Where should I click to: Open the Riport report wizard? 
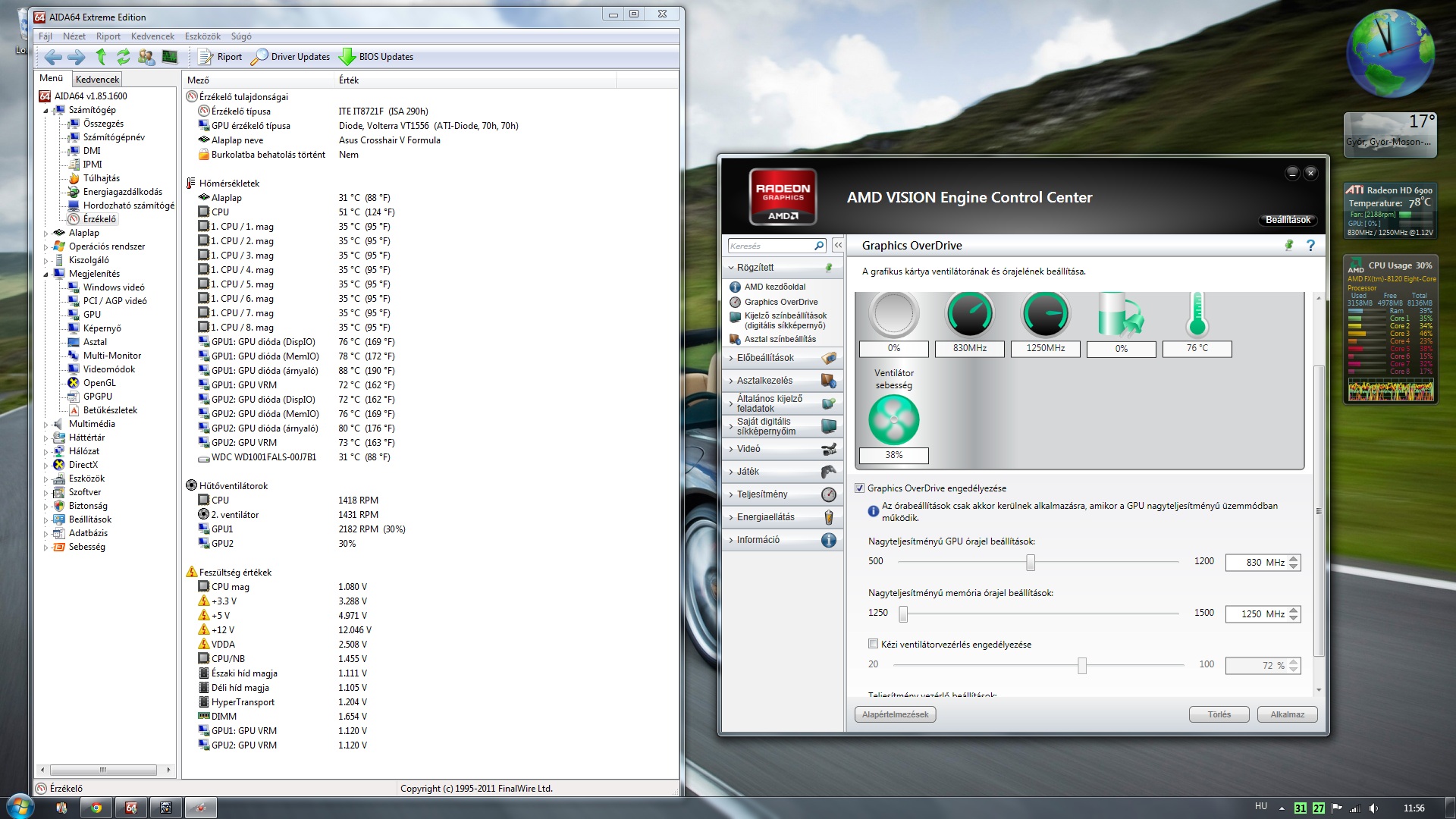(x=220, y=57)
